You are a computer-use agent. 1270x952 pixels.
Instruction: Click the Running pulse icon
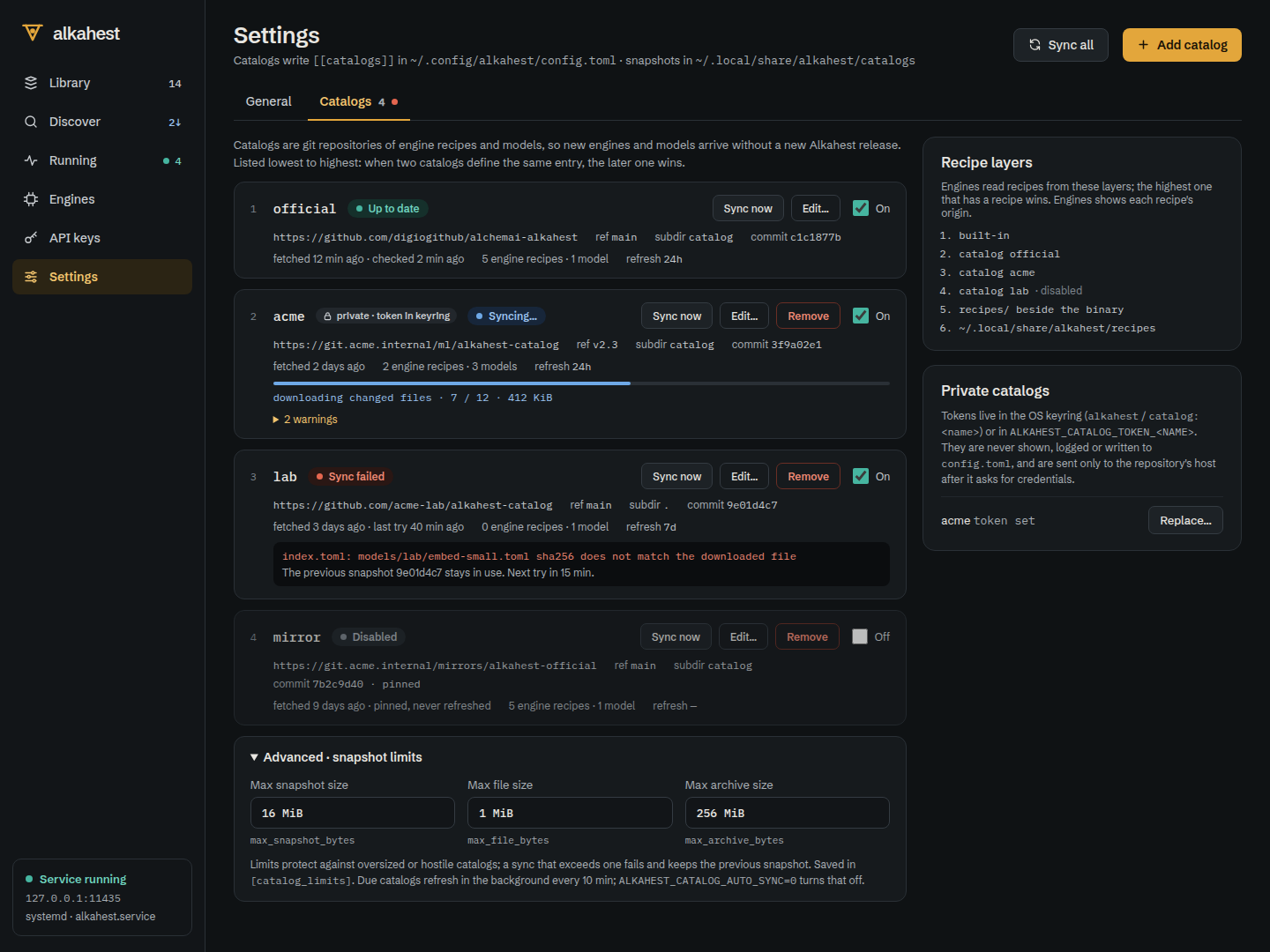(x=31, y=160)
